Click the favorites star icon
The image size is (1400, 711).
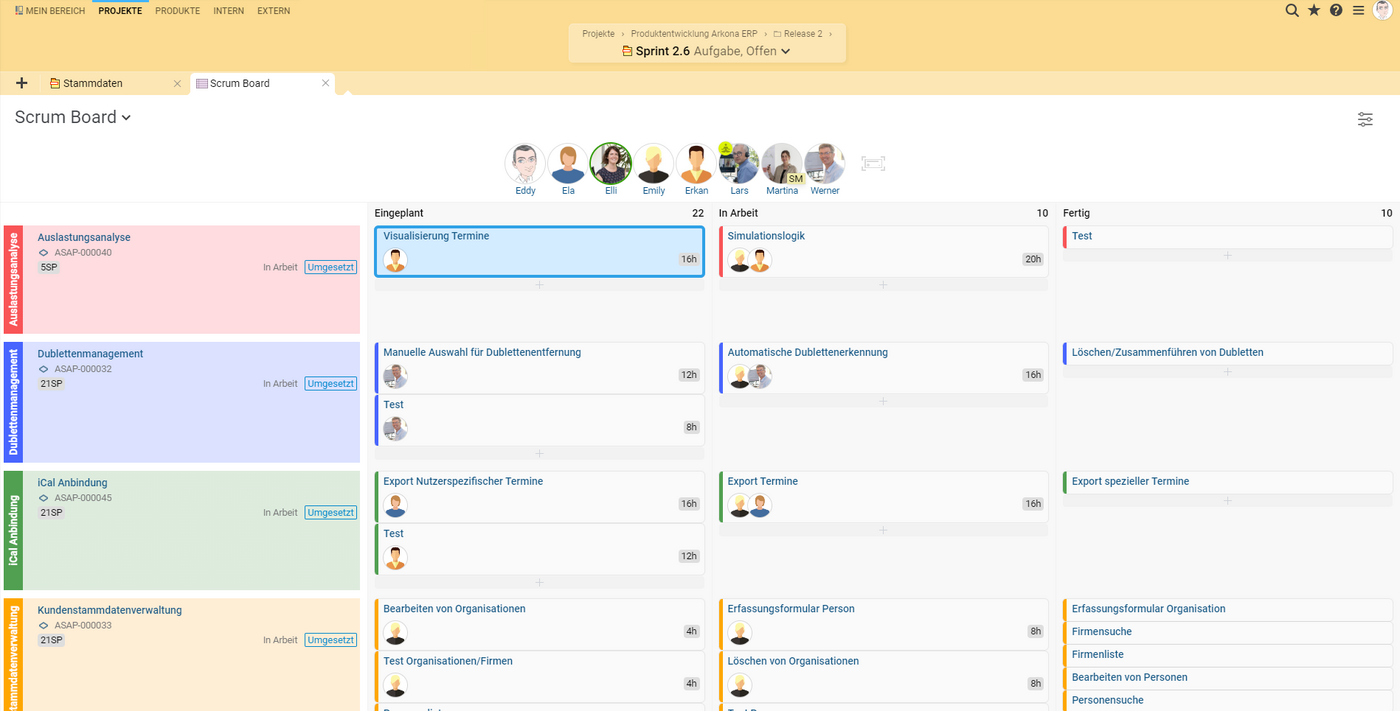click(1314, 10)
